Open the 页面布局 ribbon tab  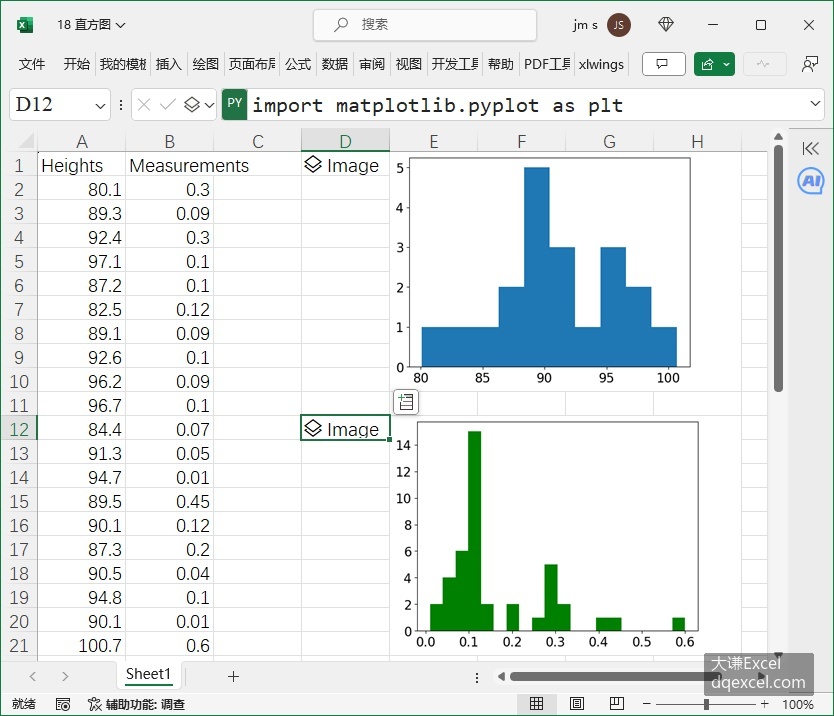coord(252,64)
